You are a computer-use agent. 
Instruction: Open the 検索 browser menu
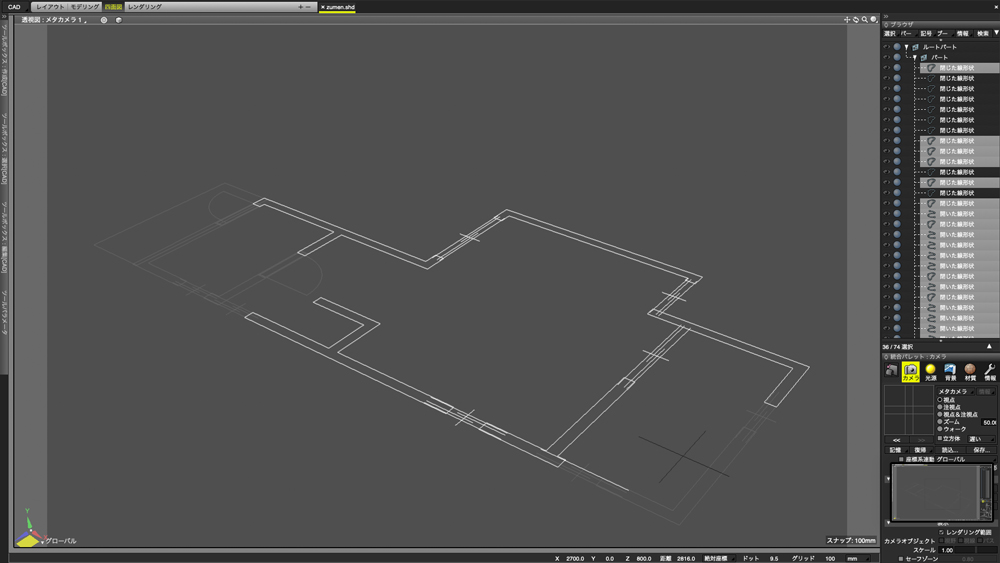[x=983, y=33]
